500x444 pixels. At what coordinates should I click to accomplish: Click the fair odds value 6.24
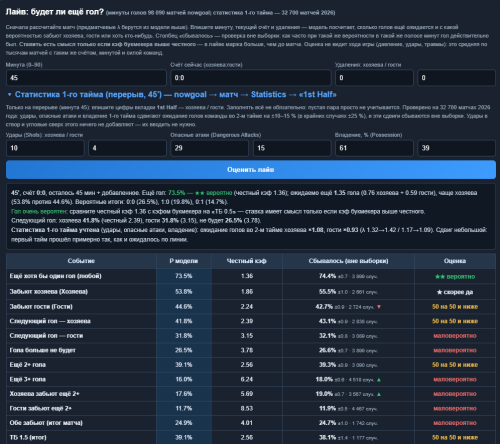click(x=247, y=379)
